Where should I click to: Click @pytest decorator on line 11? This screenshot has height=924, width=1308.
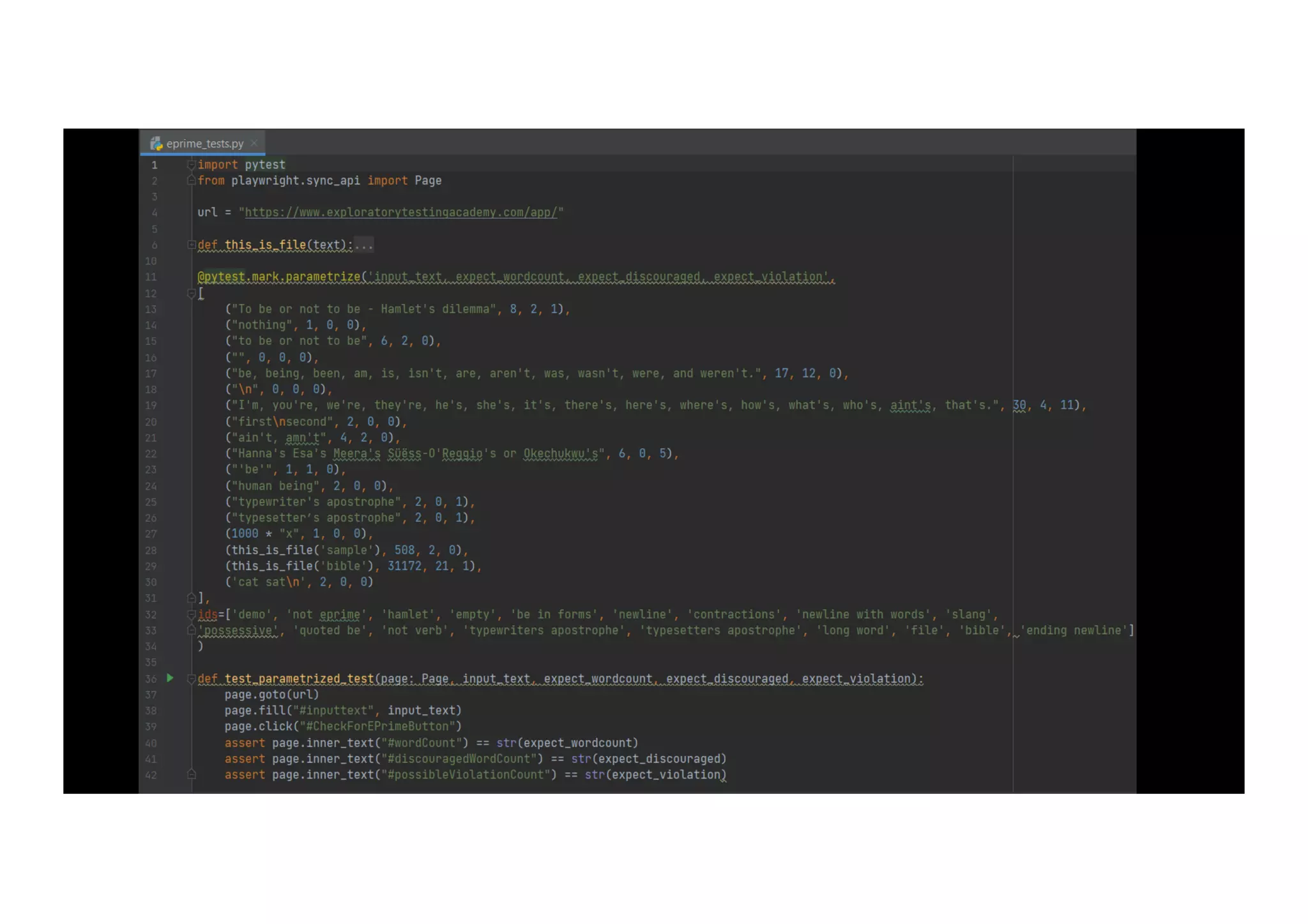coord(221,277)
